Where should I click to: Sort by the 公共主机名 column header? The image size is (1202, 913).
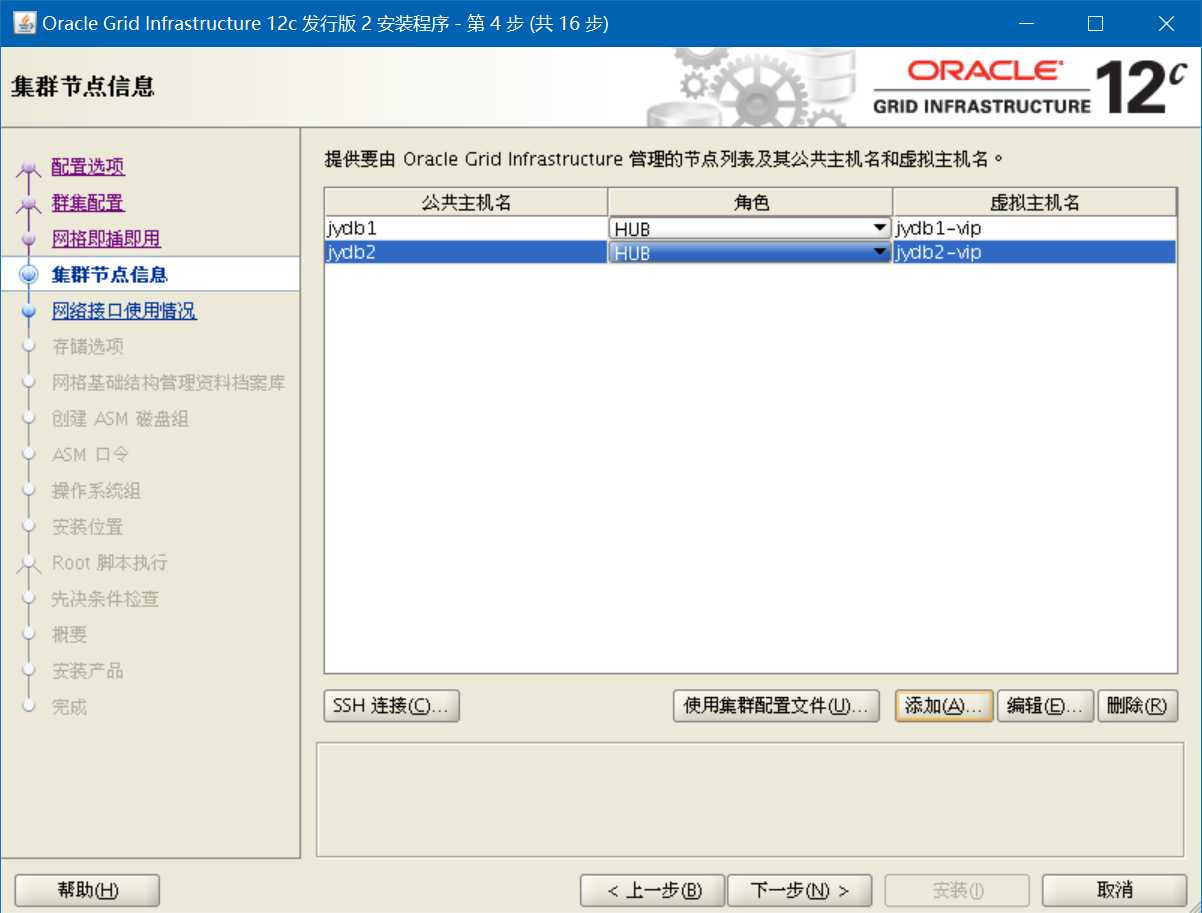466,202
